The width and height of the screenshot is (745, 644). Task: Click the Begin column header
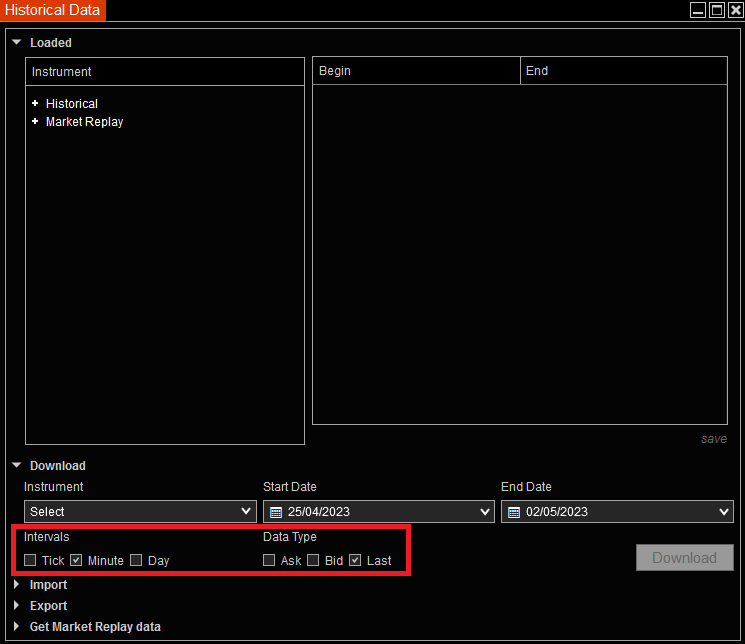416,71
